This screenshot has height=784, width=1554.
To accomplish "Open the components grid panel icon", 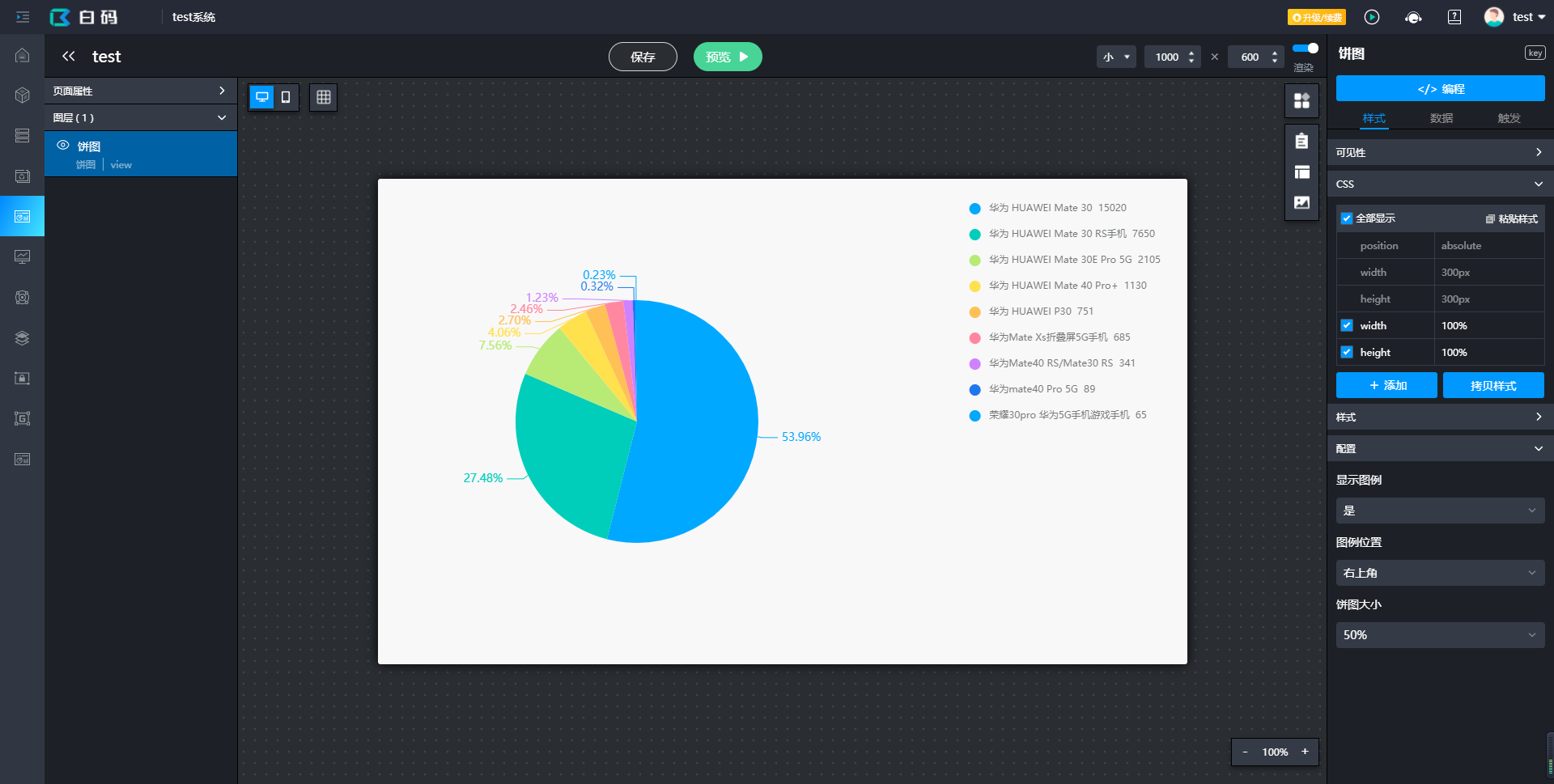I will 1301,100.
